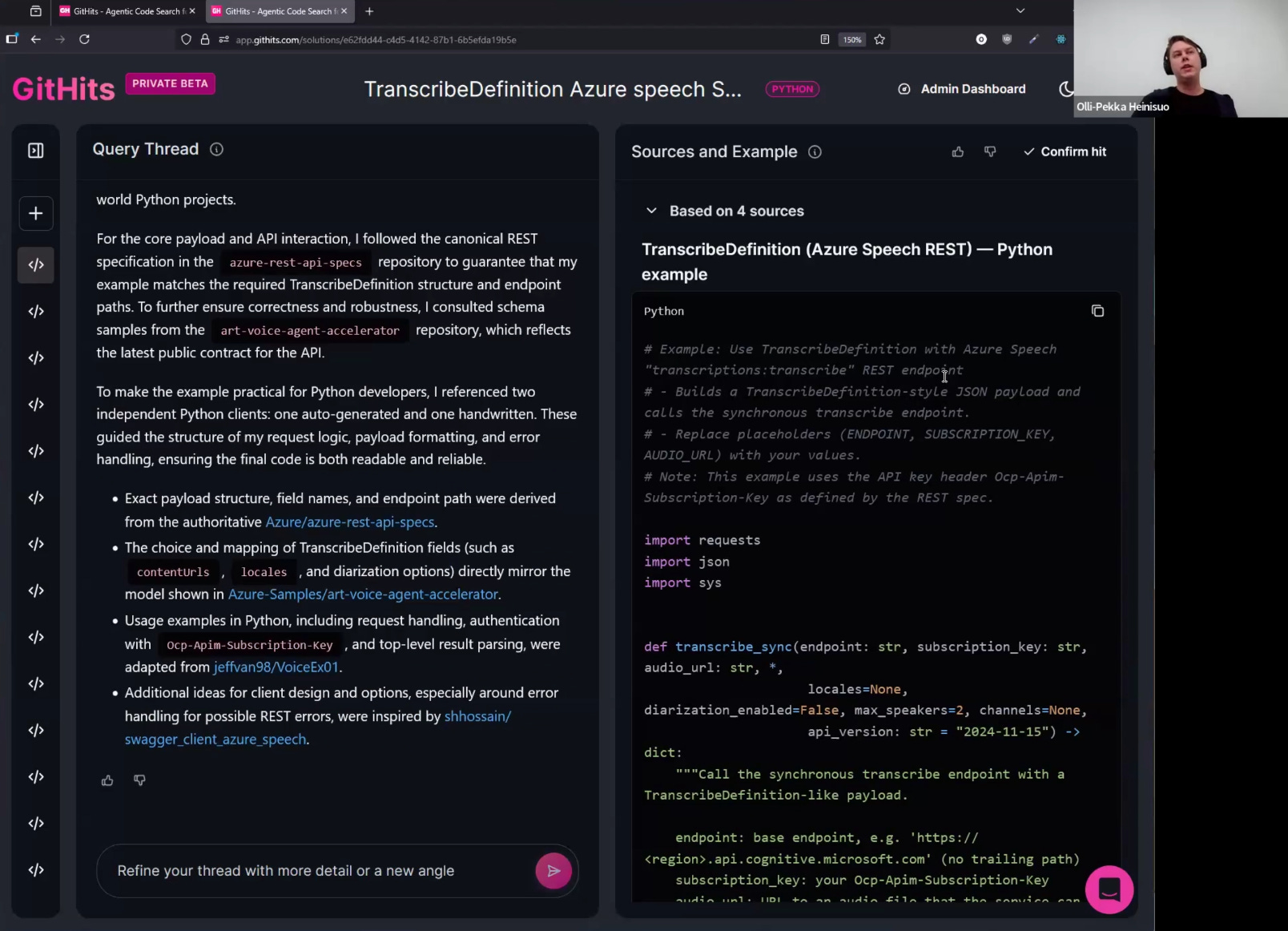Thumbs up the query thread response
This screenshot has width=1288, height=931.
coord(107,780)
